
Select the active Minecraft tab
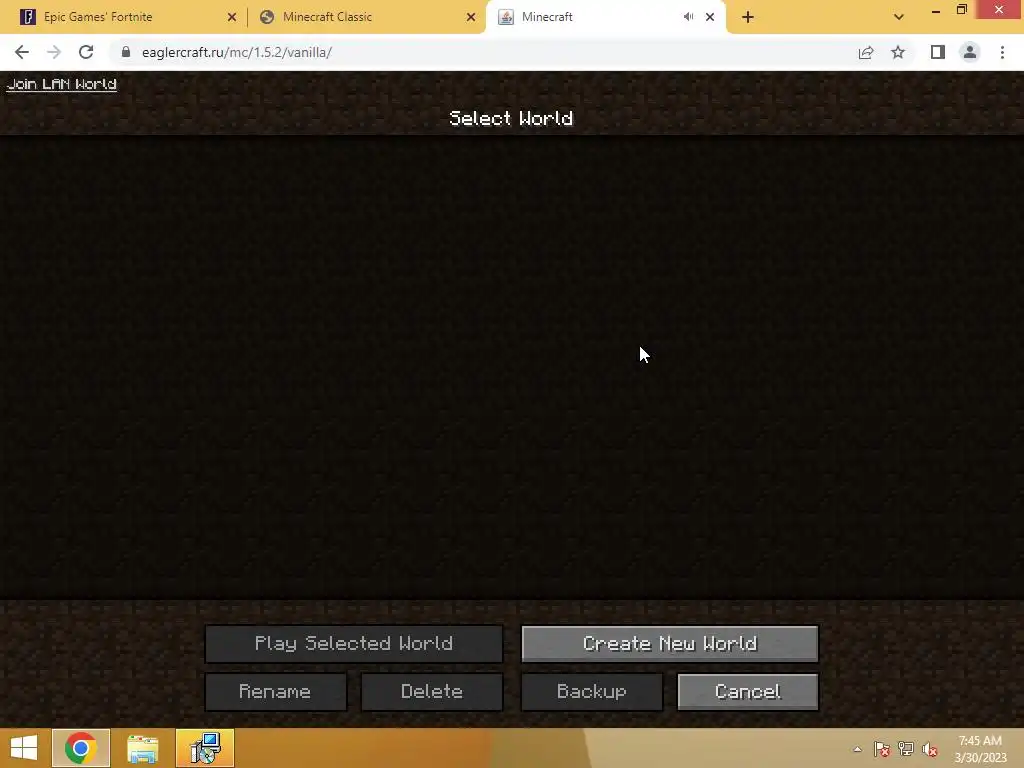605,17
